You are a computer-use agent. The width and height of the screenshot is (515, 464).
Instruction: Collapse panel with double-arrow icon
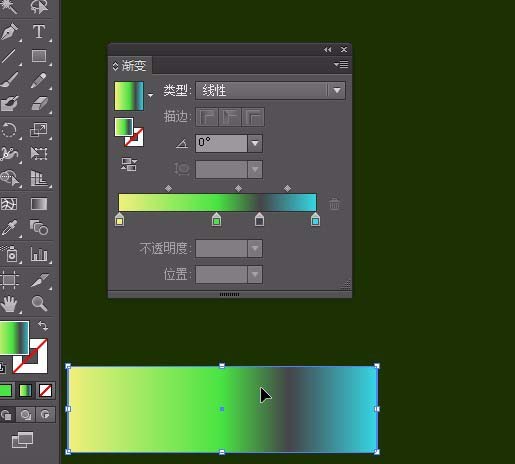click(328, 50)
